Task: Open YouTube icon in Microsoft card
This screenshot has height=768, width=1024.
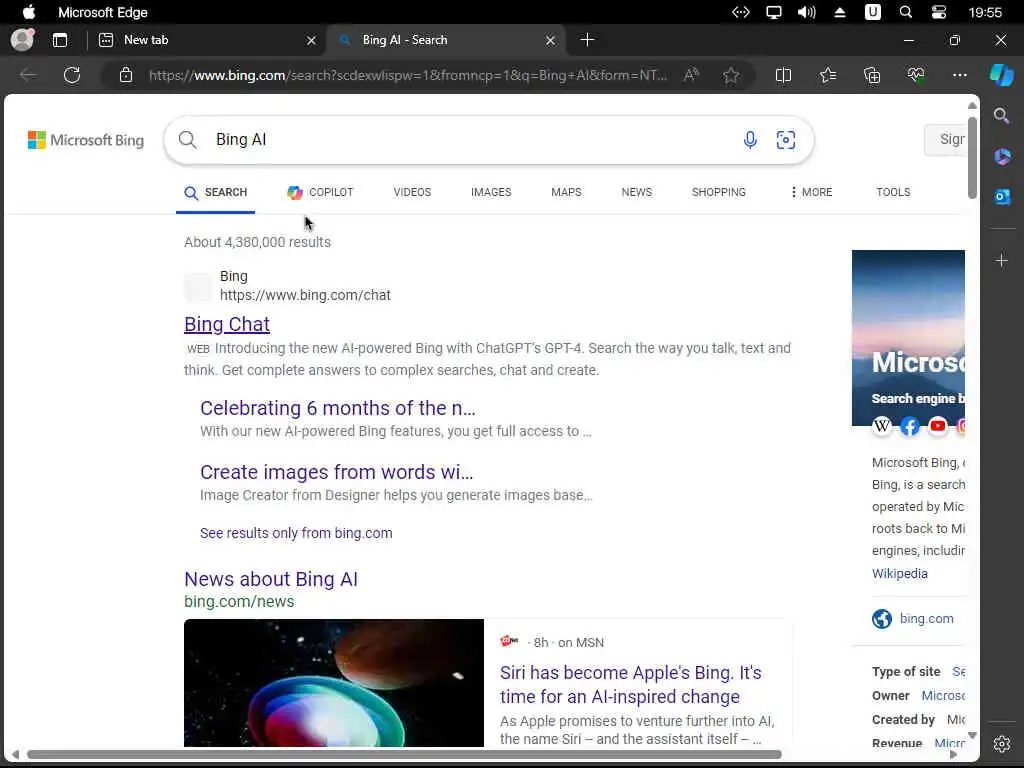Action: [x=938, y=426]
